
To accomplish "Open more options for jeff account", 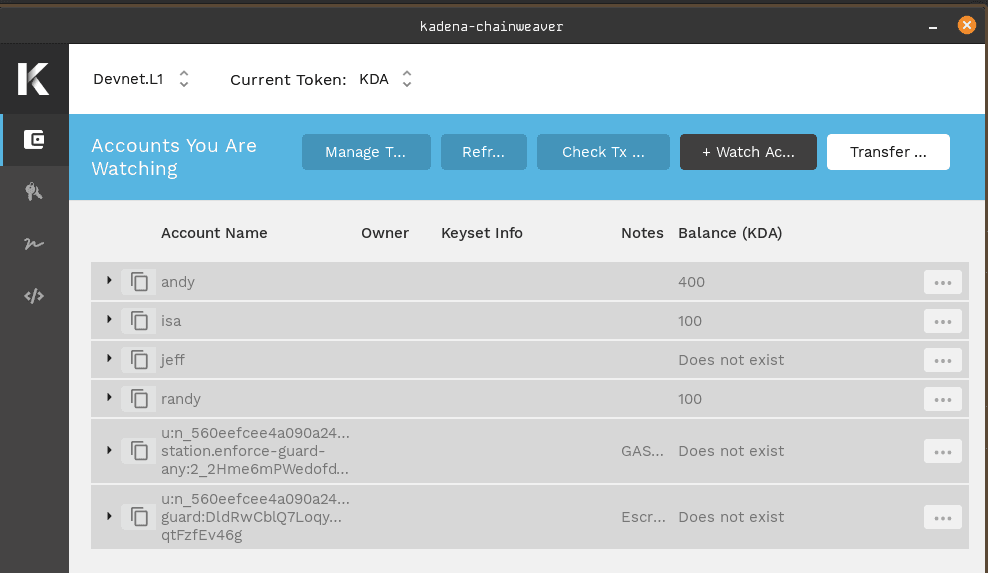I will 943,361.
